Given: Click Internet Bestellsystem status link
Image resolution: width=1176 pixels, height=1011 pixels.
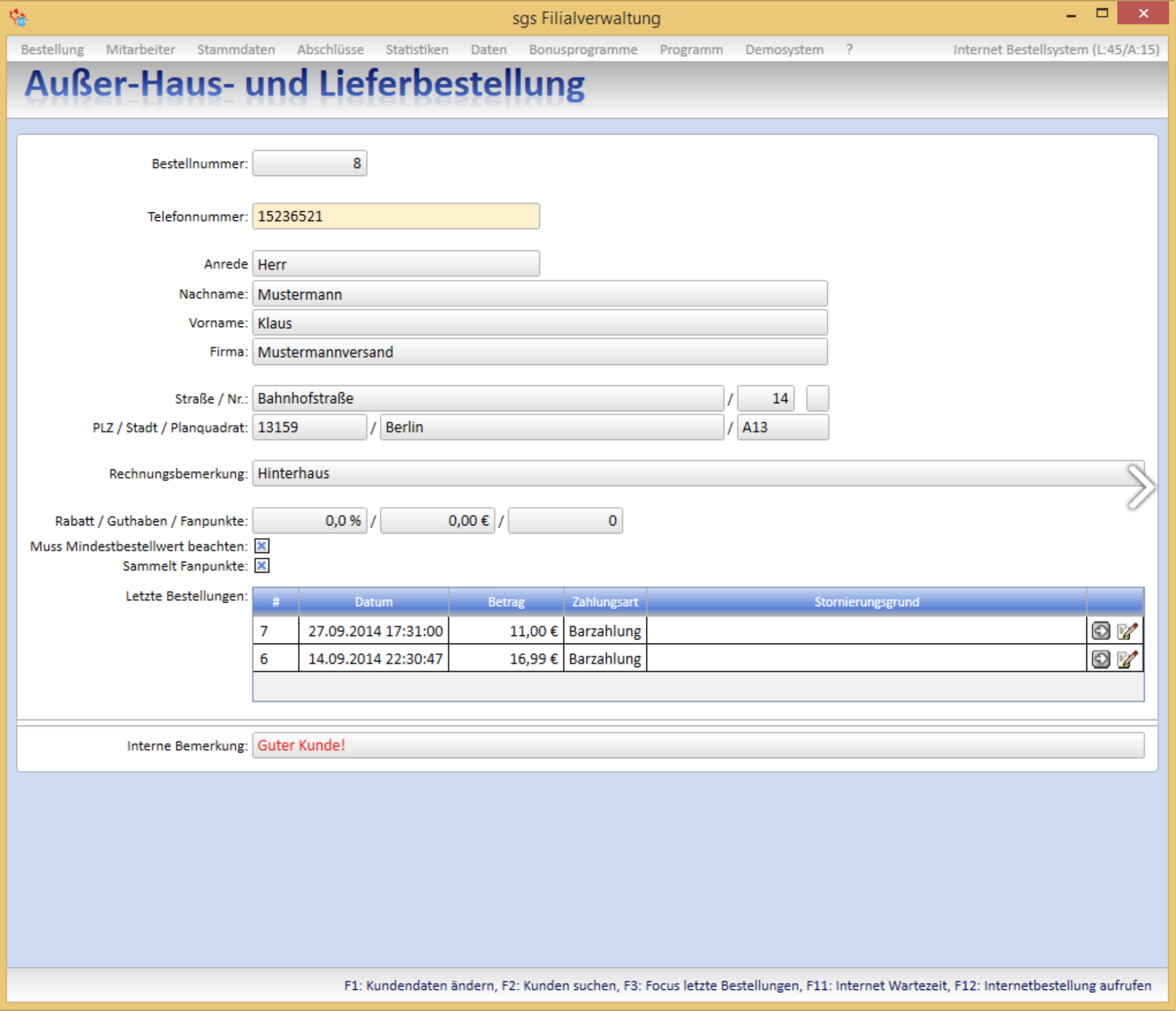Looking at the screenshot, I should click(1056, 50).
